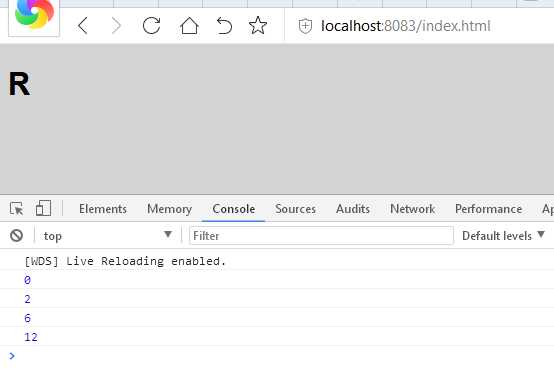Click the console output value 2
This screenshot has height=382, width=554.
click(x=28, y=299)
